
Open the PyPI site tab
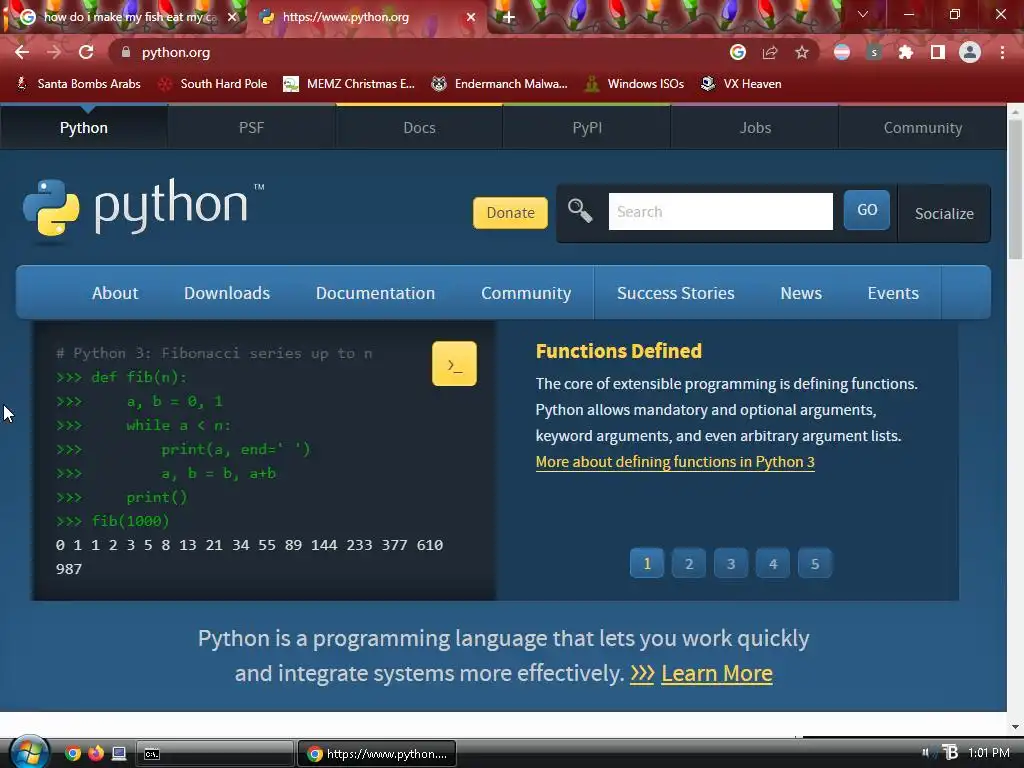587,127
